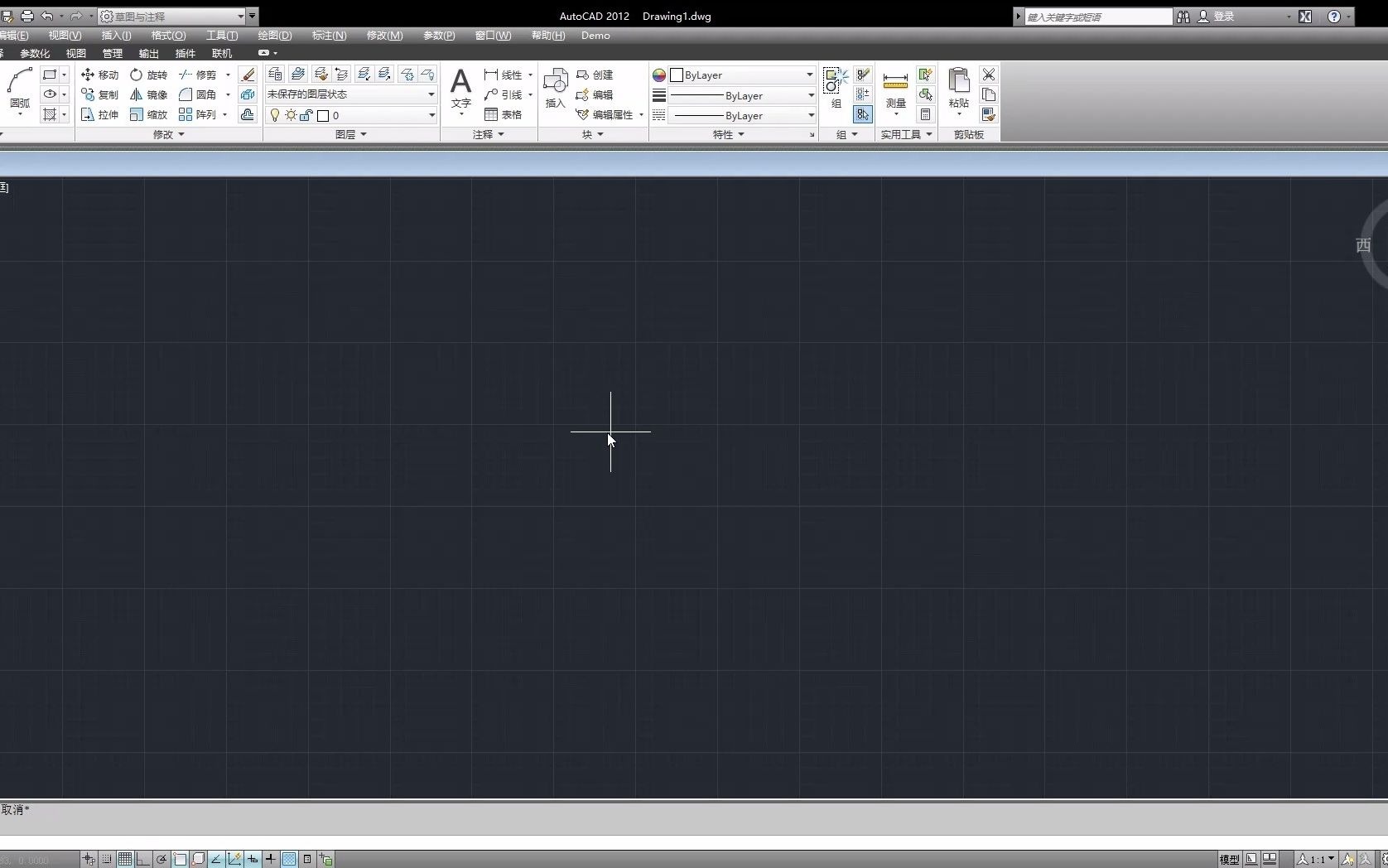Open the ByLayer lineweight dropdown
The height and width of the screenshot is (868, 1388).
pyautogui.click(x=742, y=95)
